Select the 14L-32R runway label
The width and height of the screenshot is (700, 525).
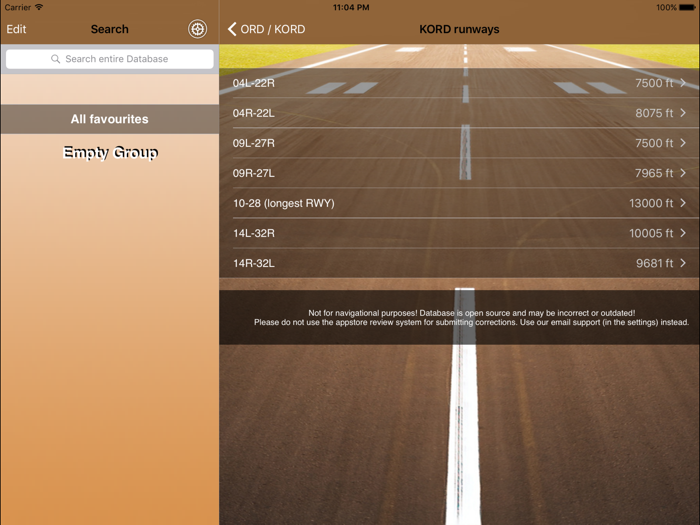[x=254, y=233]
